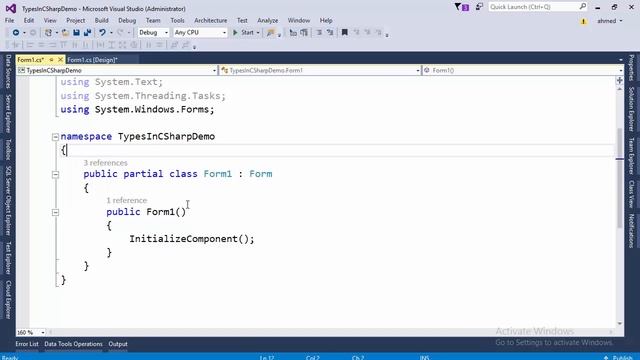This screenshot has width=640, height=360.
Task: Open the Test Explorer side panel
Action: (8, 258)
